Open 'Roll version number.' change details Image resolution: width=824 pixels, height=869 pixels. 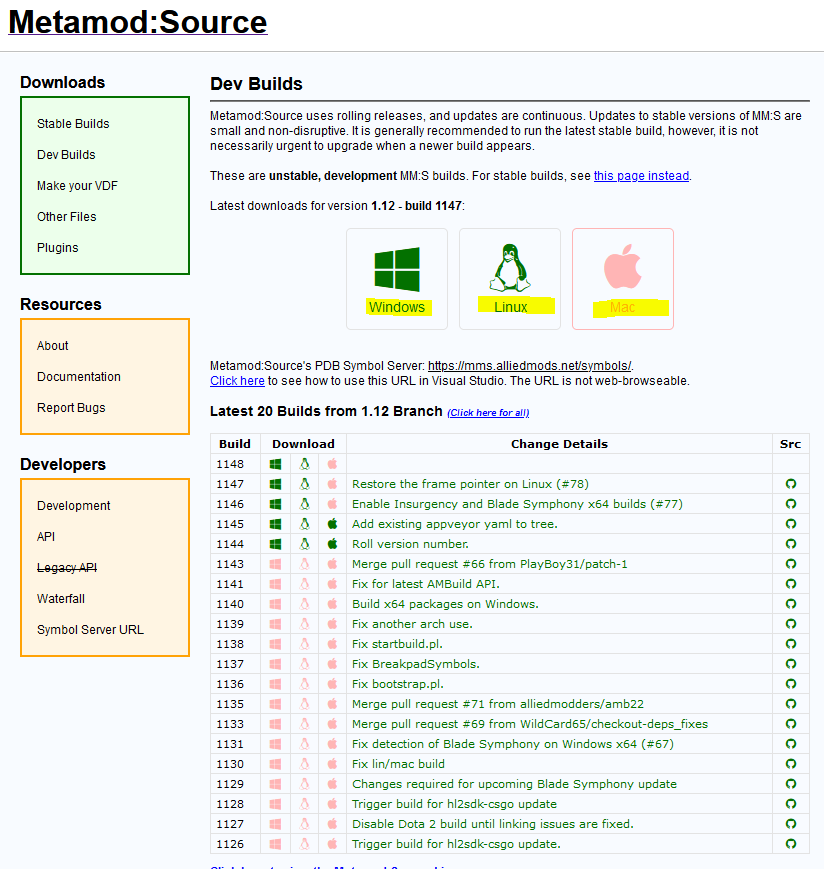click(x=410, y=544)
